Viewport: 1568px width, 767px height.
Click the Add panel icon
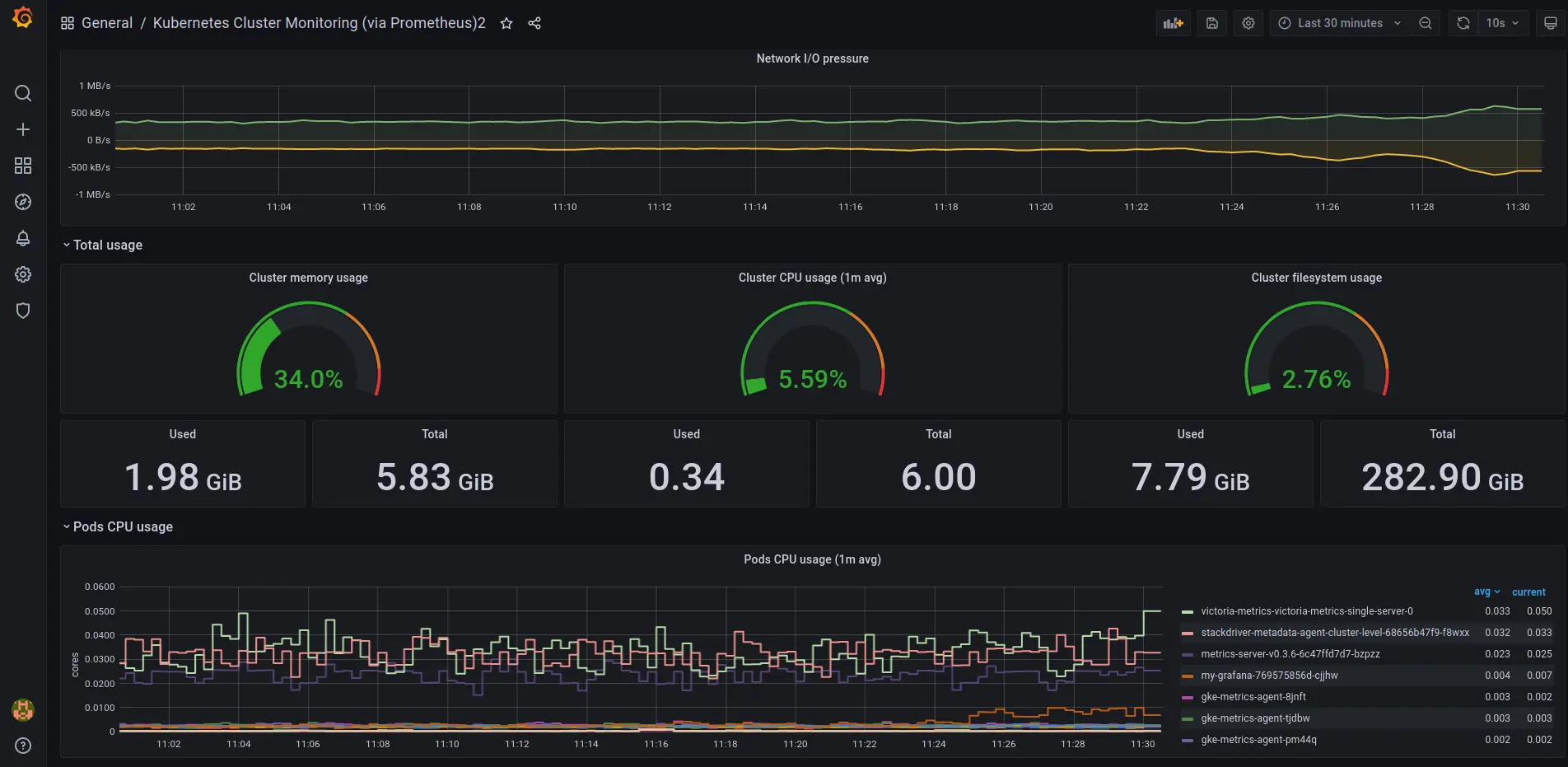pyautogui.click(x=1173, y=23)
